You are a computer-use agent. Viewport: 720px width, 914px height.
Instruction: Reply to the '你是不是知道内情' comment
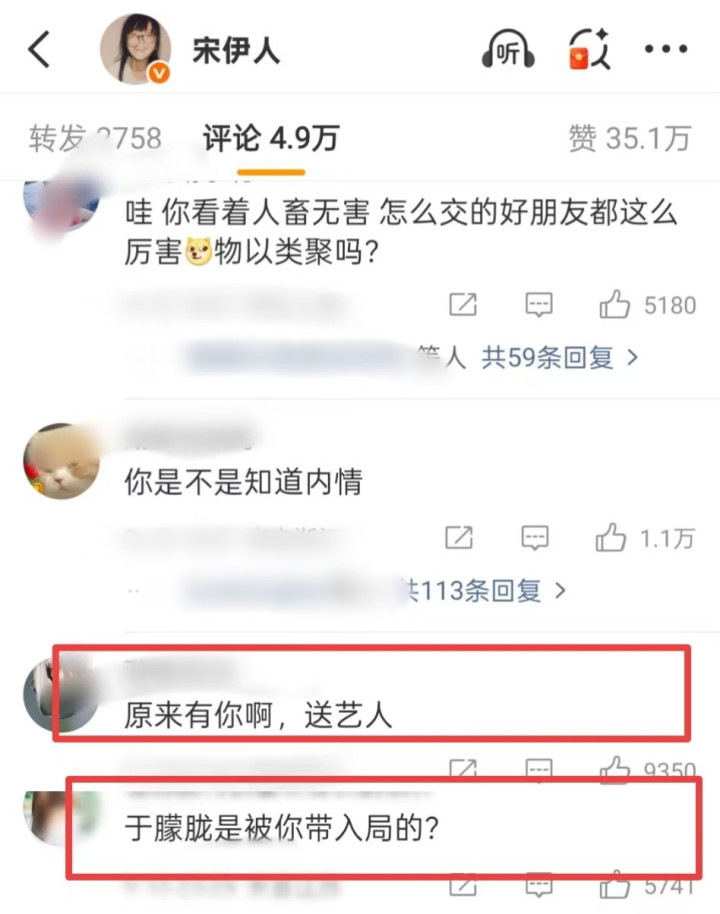click(535, 537)
